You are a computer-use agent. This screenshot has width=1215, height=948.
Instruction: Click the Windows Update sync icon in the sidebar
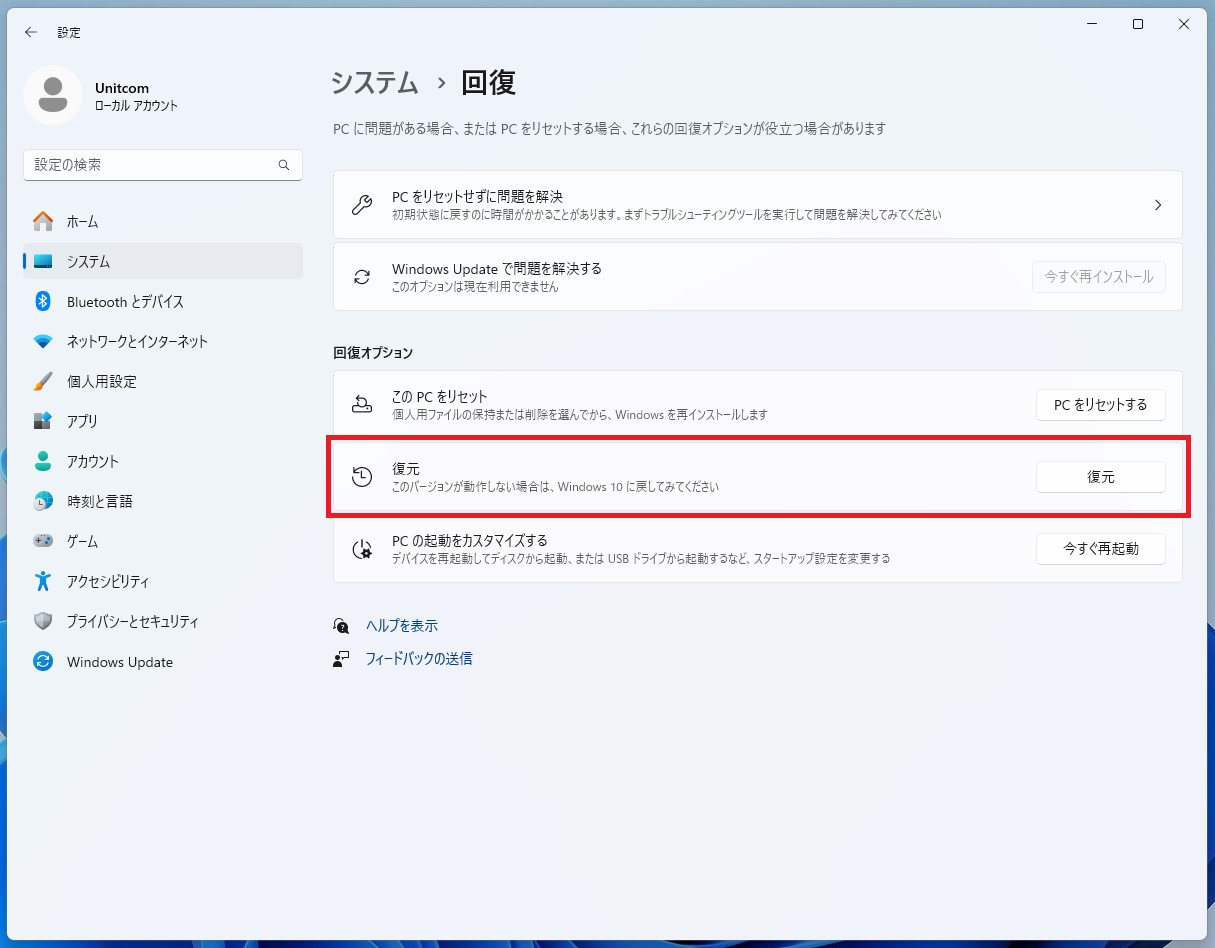point(43,661)
